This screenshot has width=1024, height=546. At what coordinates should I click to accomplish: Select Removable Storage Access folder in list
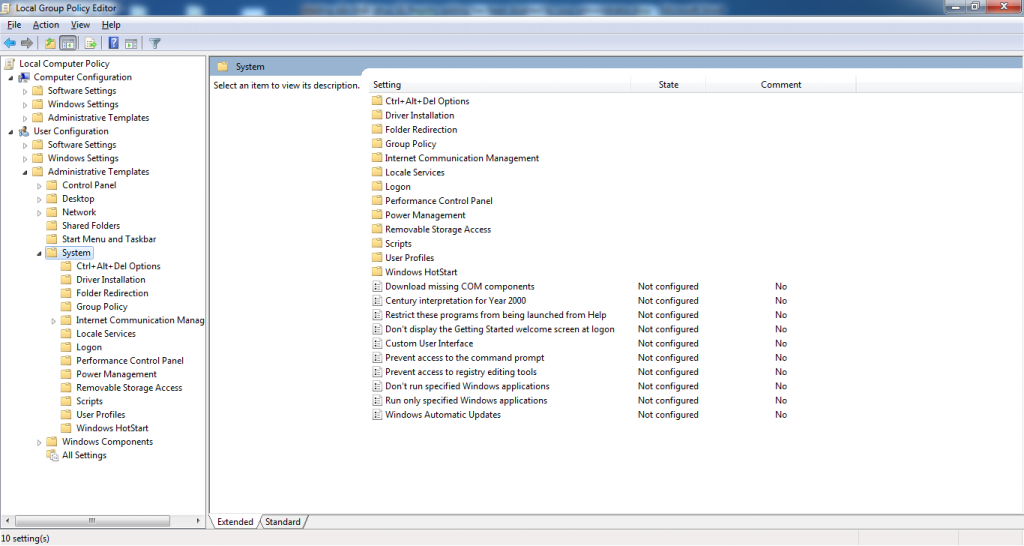pyautogui.click(x=437, y=229)
